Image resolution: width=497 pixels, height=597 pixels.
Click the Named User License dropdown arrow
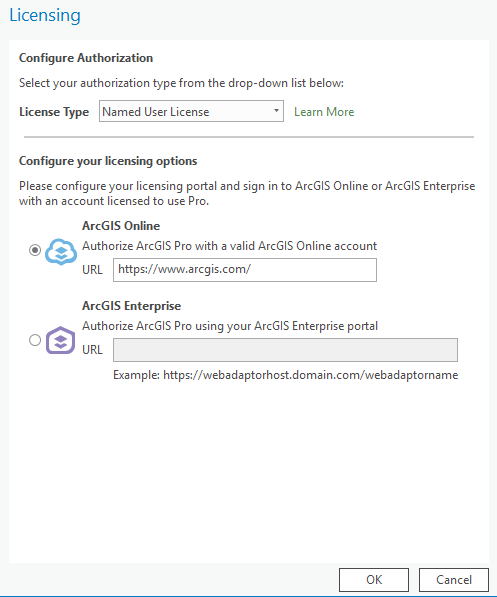[276, 111]
